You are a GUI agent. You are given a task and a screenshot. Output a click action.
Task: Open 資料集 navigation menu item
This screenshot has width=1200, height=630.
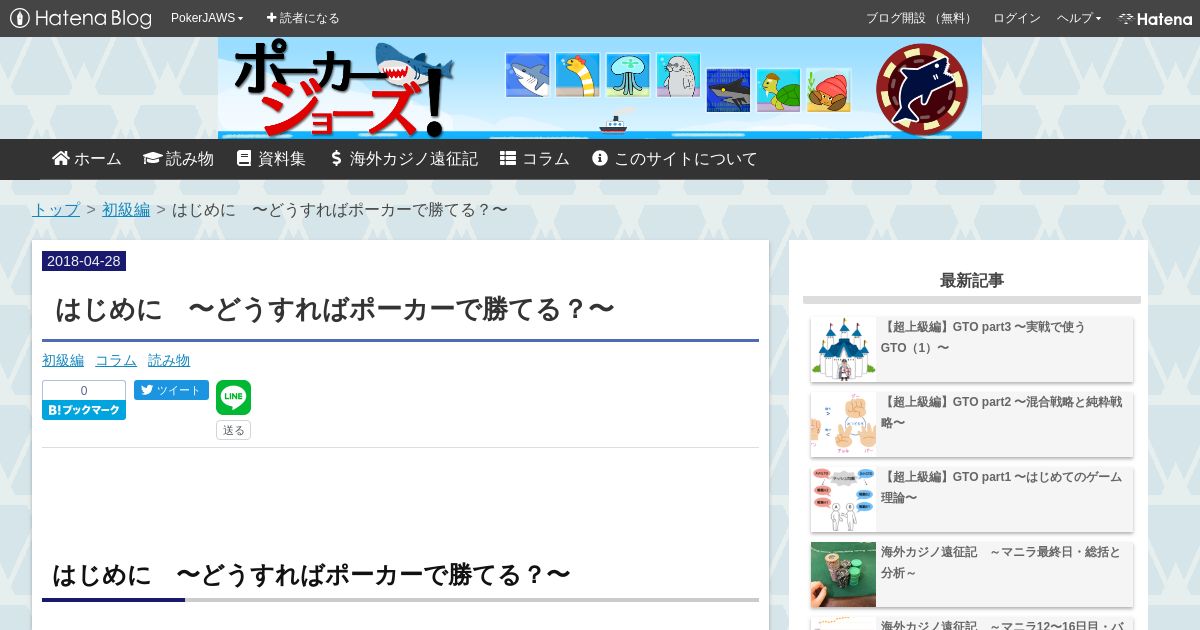(x=271, y=158)
